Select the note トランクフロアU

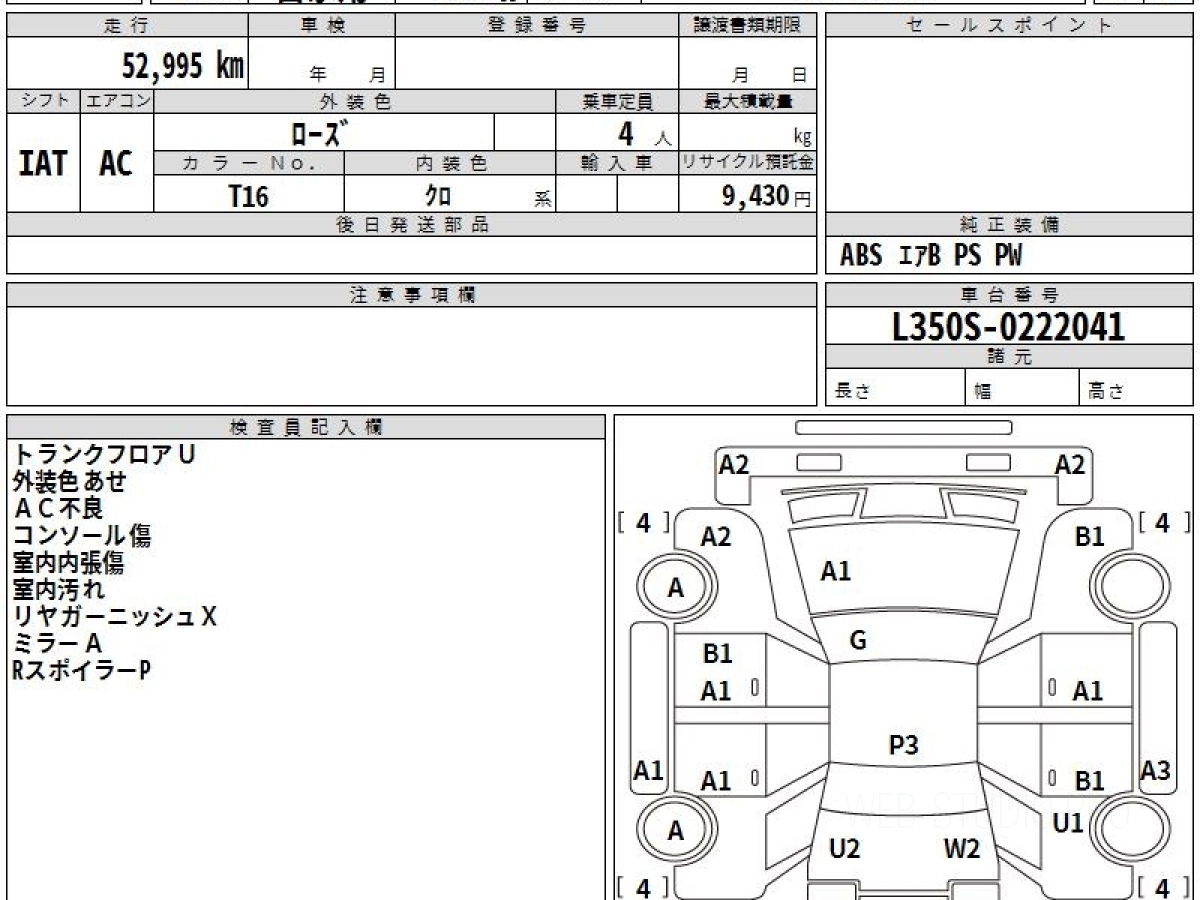coord(104,454)
